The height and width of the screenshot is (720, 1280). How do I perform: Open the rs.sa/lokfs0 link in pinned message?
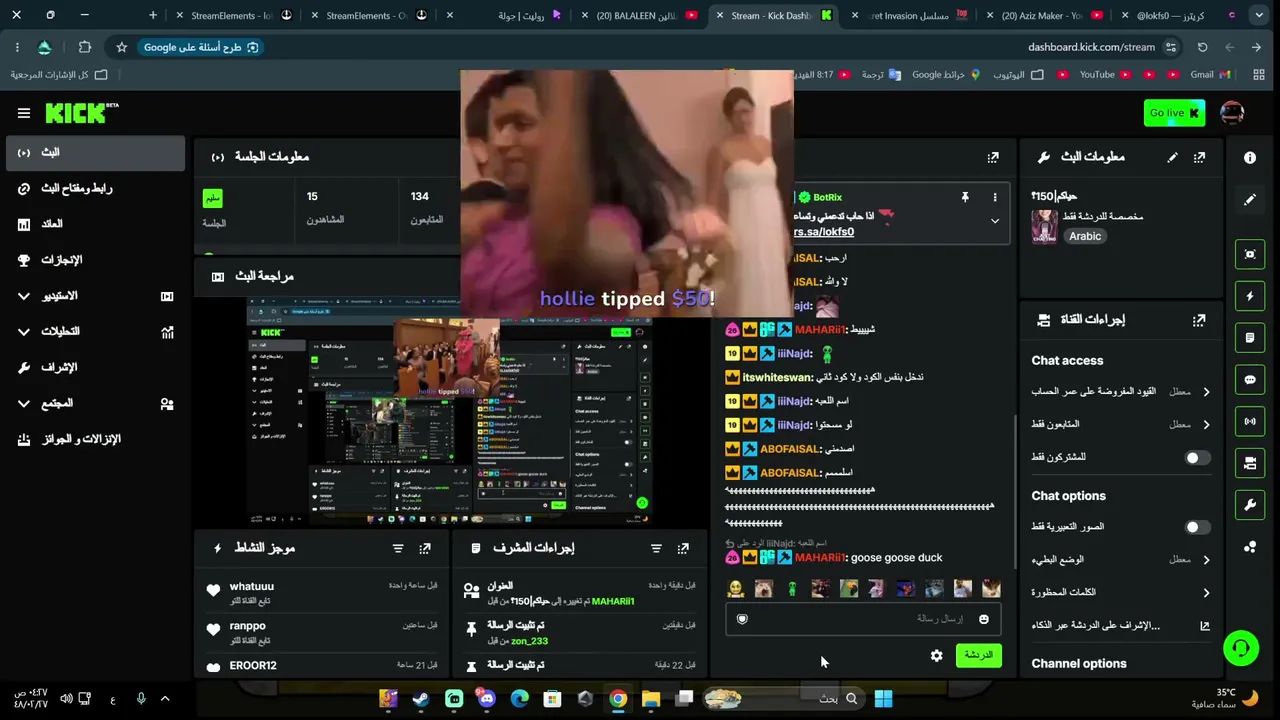click(x=824, y=232)
